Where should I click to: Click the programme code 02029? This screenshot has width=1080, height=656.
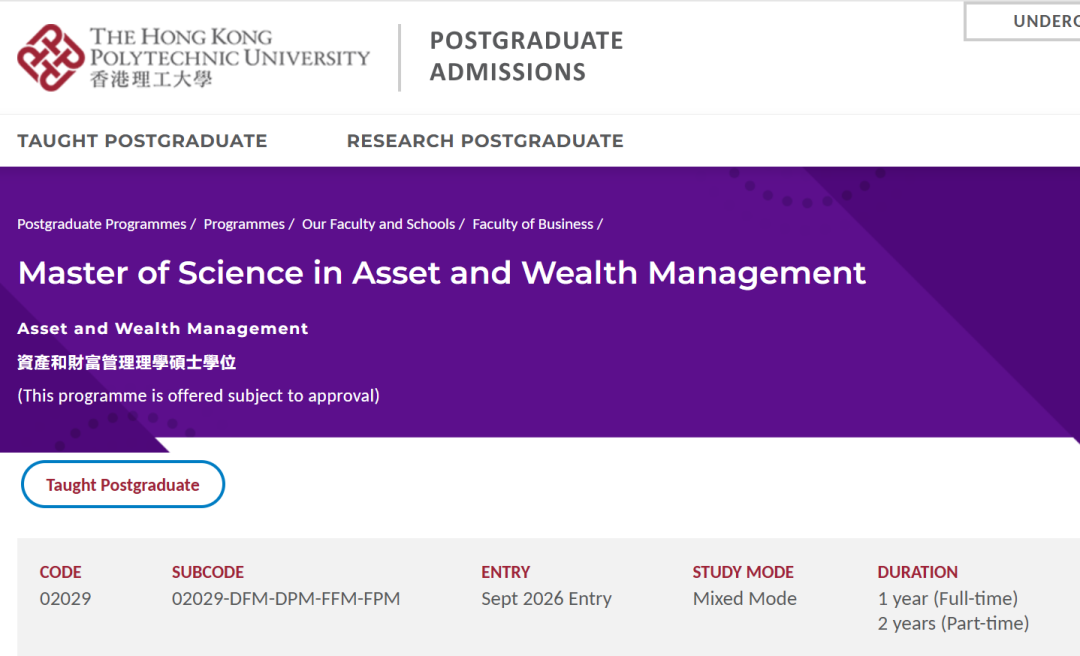point(65,599)
